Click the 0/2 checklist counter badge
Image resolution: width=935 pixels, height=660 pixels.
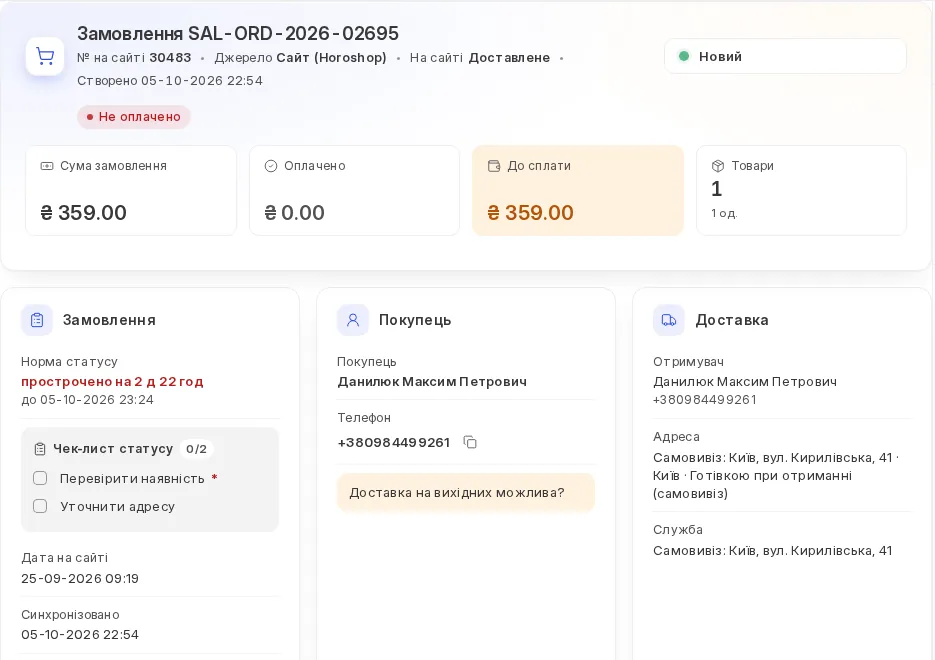[x=196, y=449]
